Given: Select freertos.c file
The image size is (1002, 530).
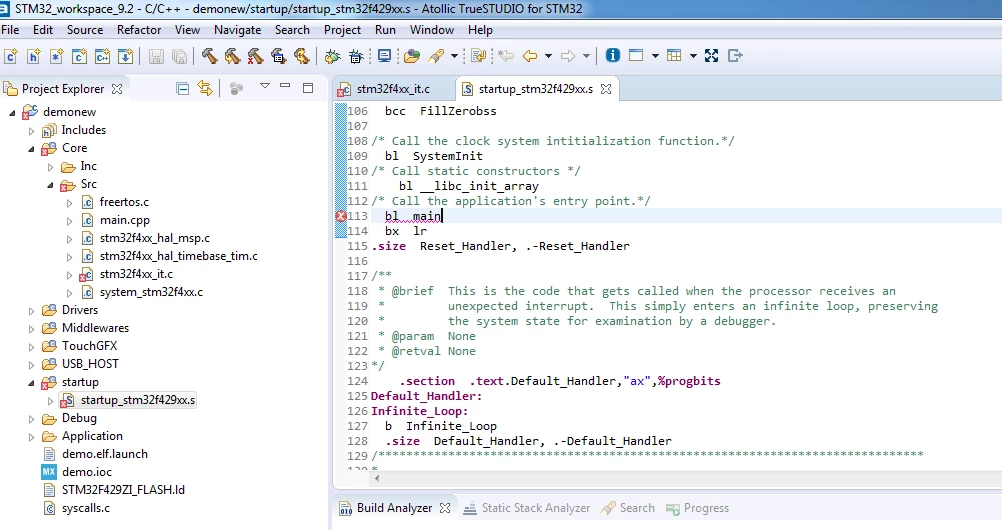Looking at the screenshot, I should 123,202.
